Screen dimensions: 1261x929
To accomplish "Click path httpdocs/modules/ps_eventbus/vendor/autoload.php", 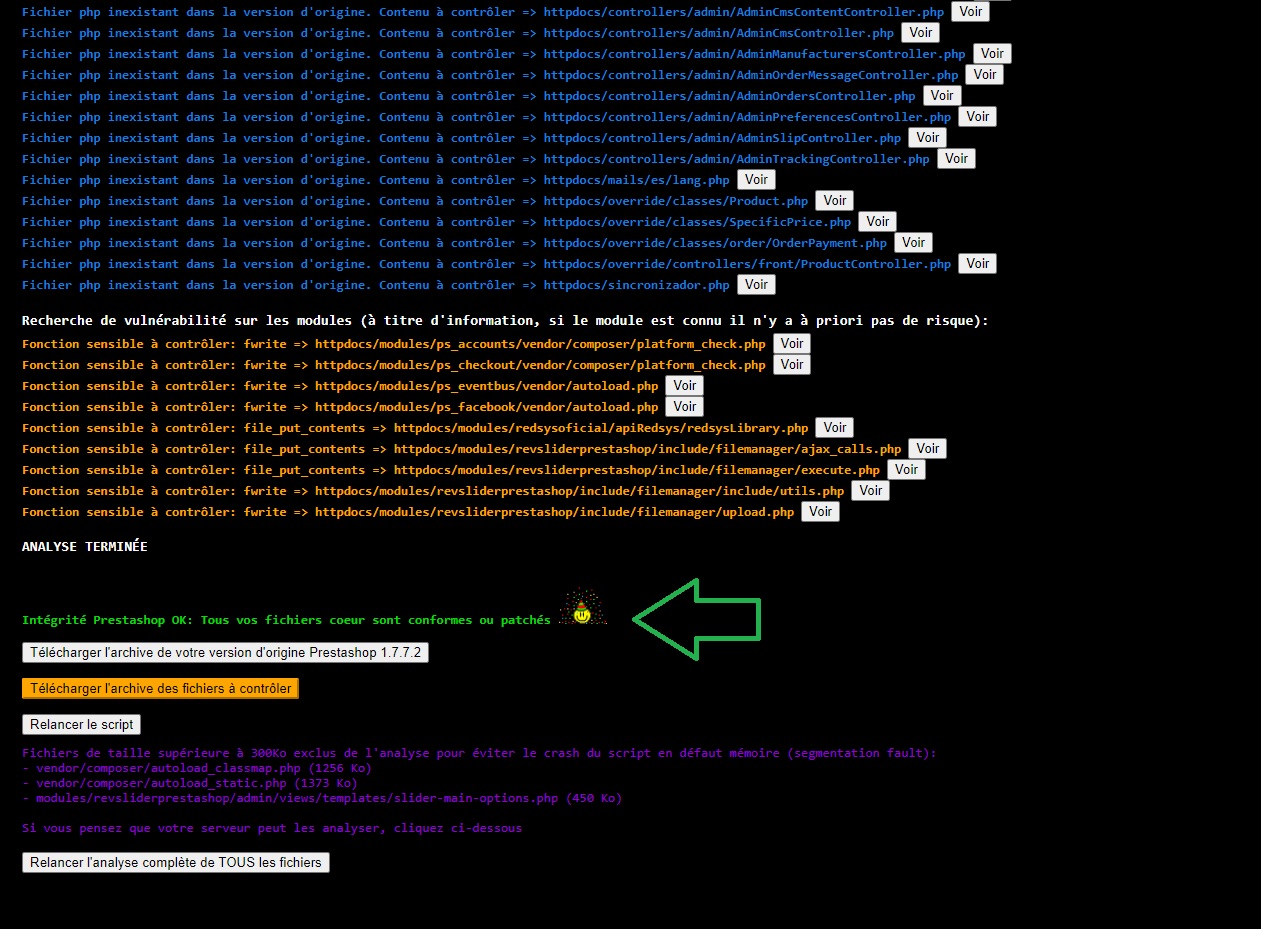I will (x=487, y=386).
